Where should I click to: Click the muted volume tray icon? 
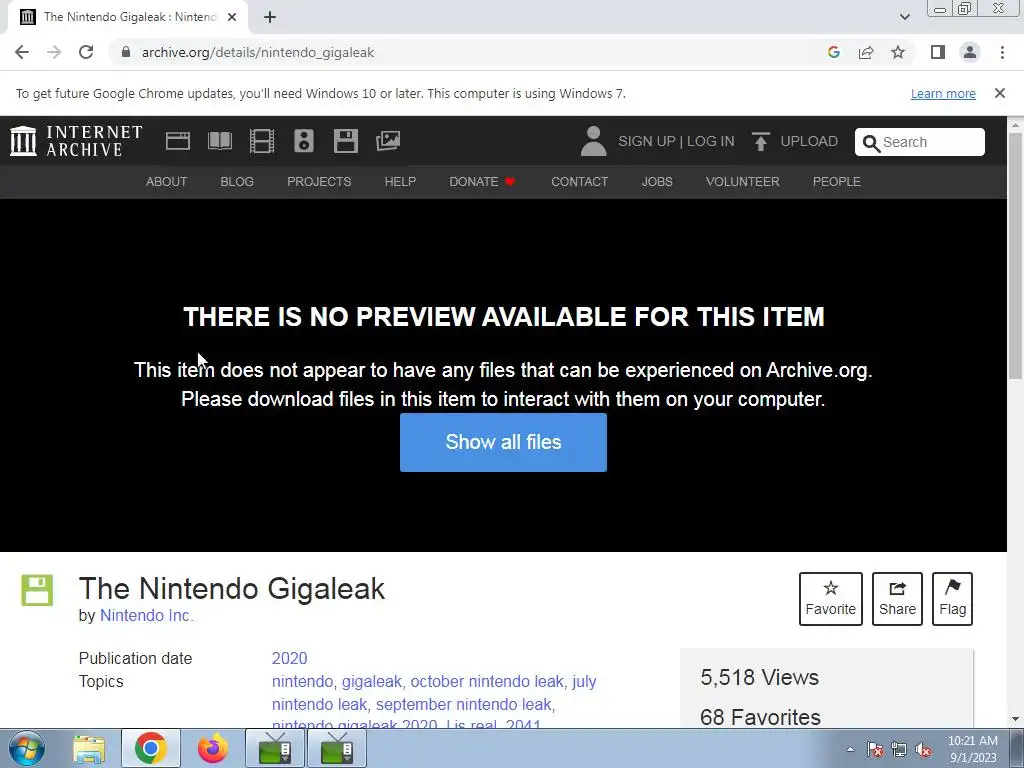[x=923, y=750]
